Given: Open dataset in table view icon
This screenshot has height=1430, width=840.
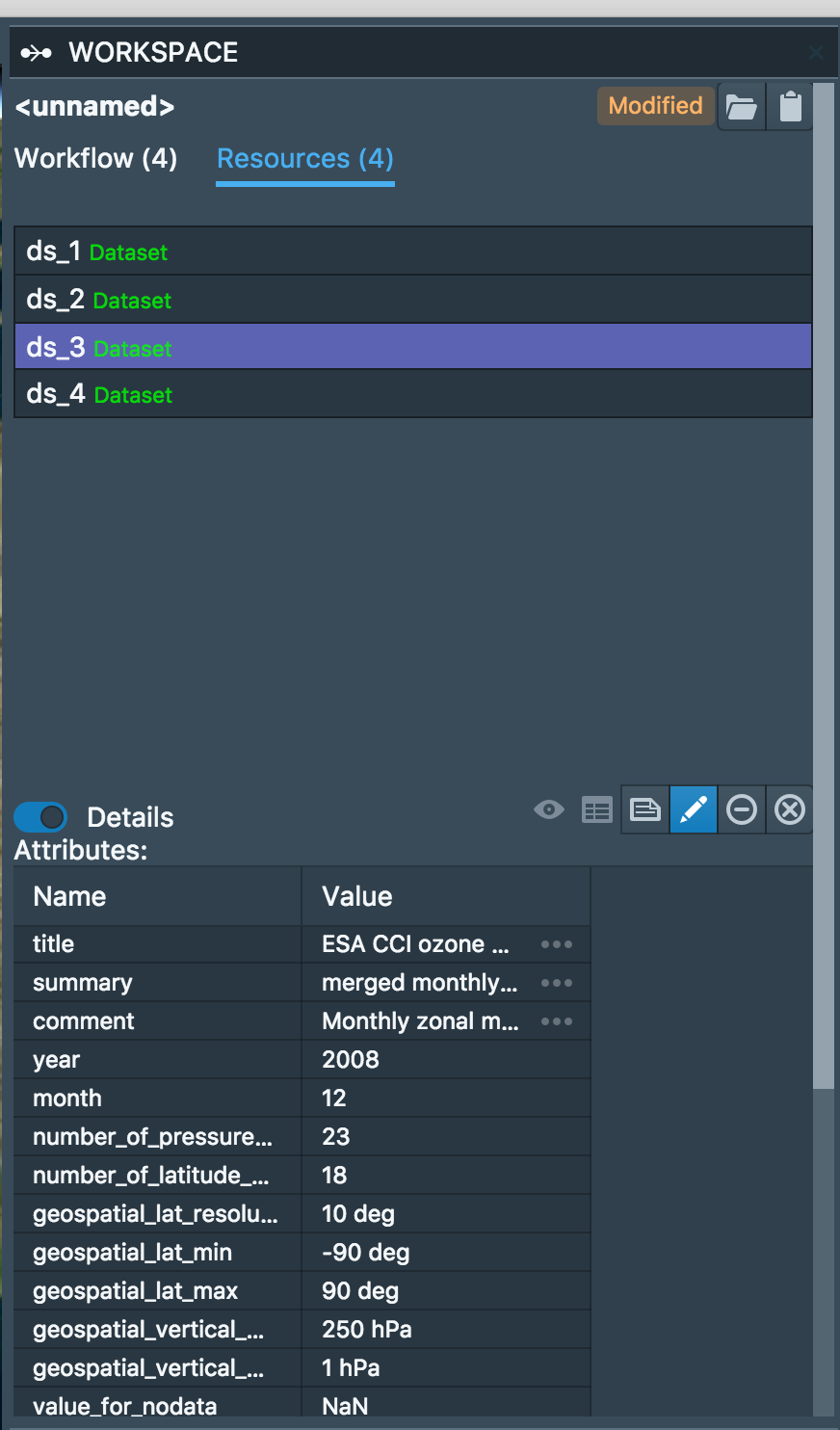Looking at the screenshot, I should tap(596, 809).
